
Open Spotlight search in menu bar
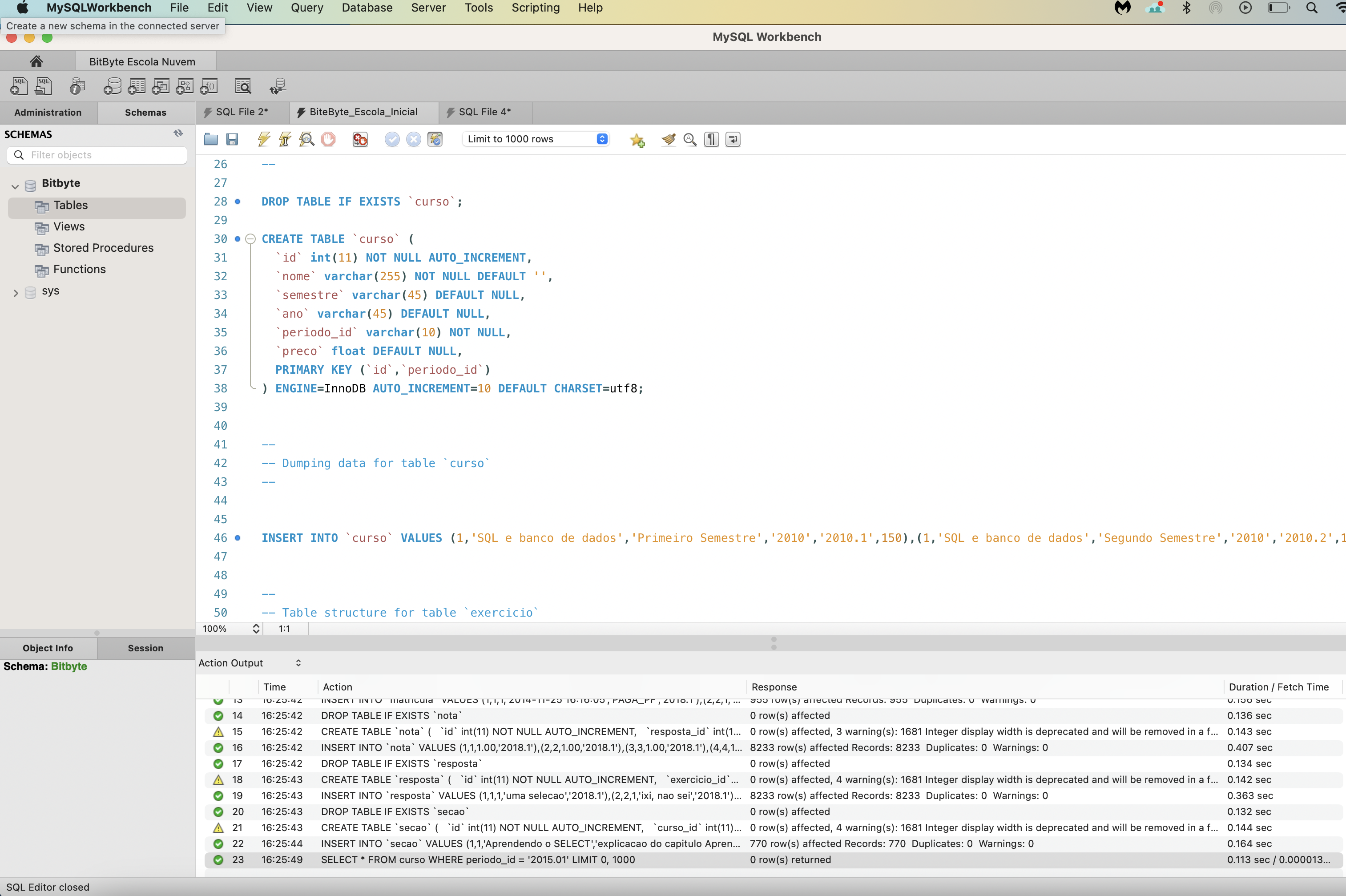coord(1312,8)
